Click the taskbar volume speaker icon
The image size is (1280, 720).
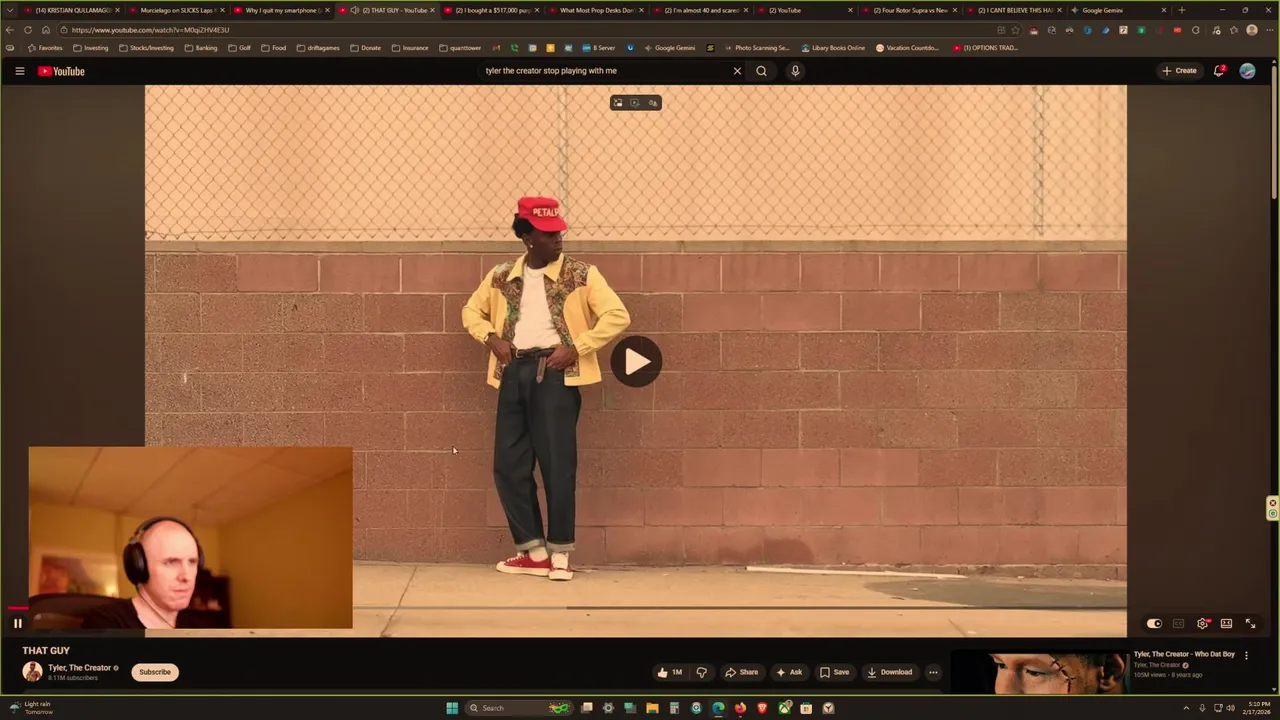(1230, 708)
